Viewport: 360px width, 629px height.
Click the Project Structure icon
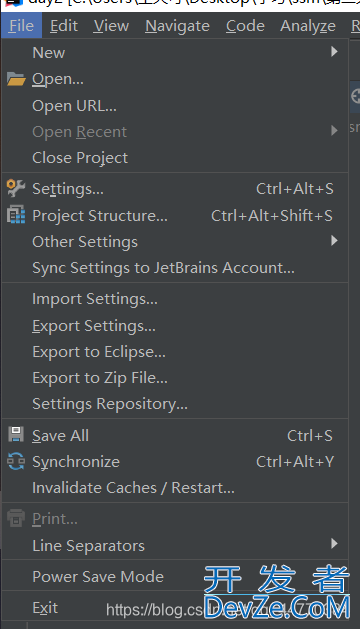(16, 215)
